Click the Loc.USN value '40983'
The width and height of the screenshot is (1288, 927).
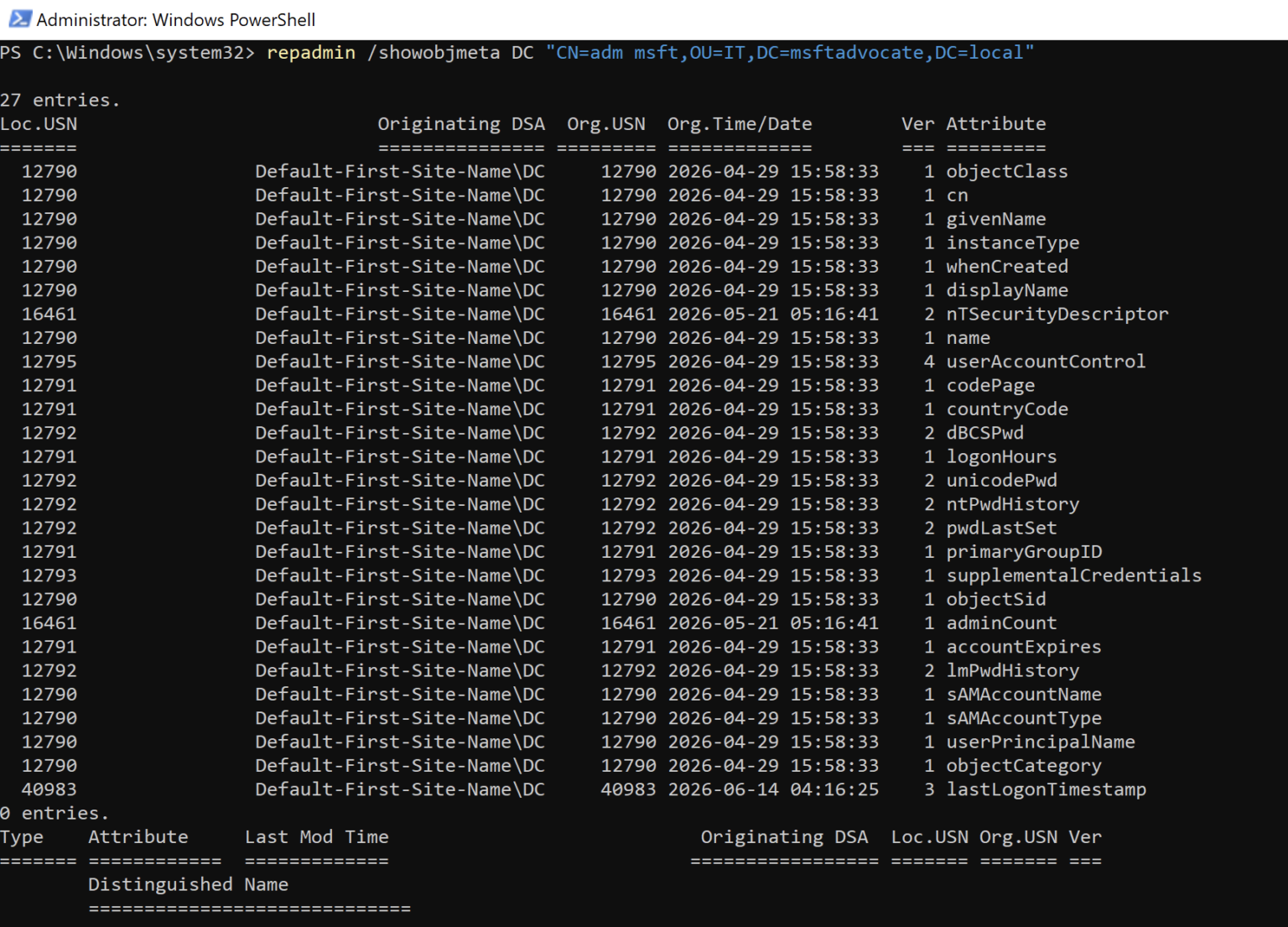coord(49,789)
